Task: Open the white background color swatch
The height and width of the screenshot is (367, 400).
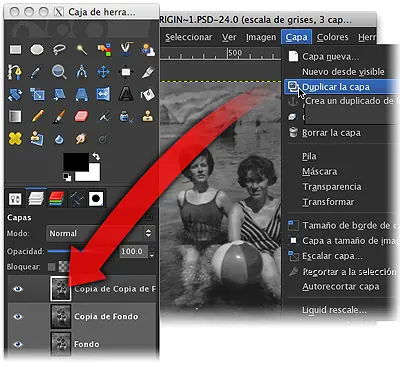Action: (x=91, y=174)
